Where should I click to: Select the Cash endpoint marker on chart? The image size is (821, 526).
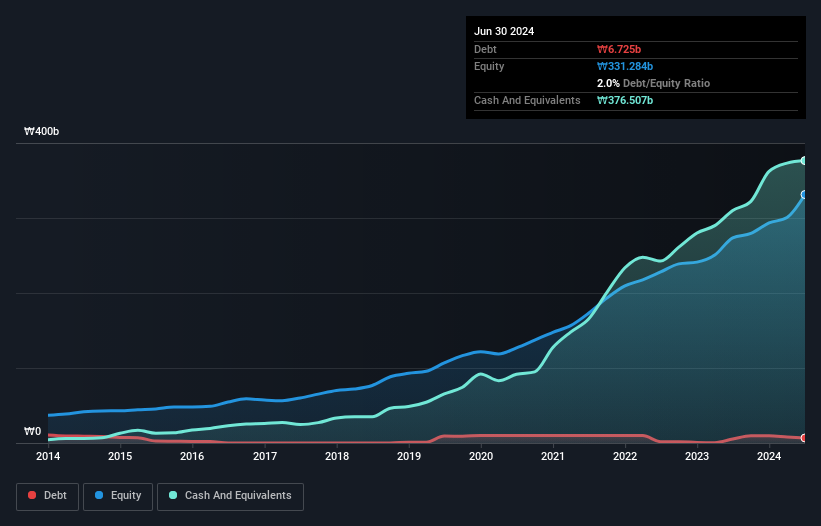(804, 161)
